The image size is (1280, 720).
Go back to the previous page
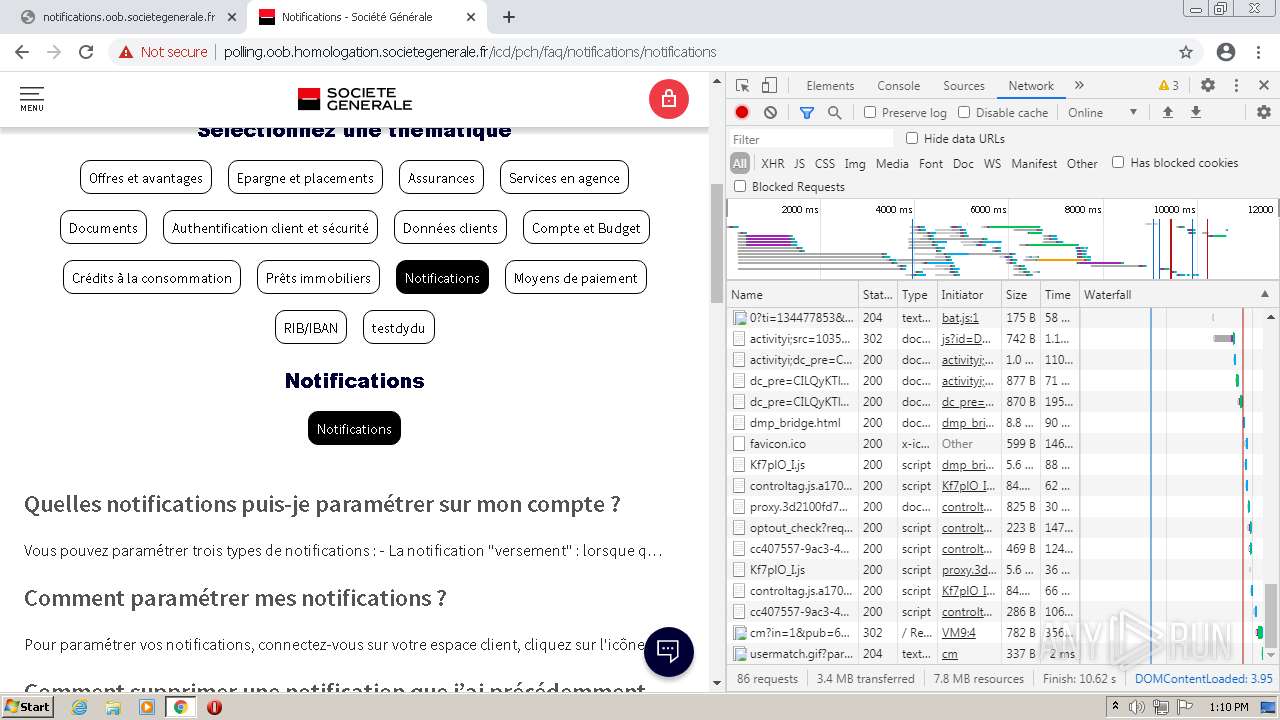pyautogui.click(x=23, y=52)
